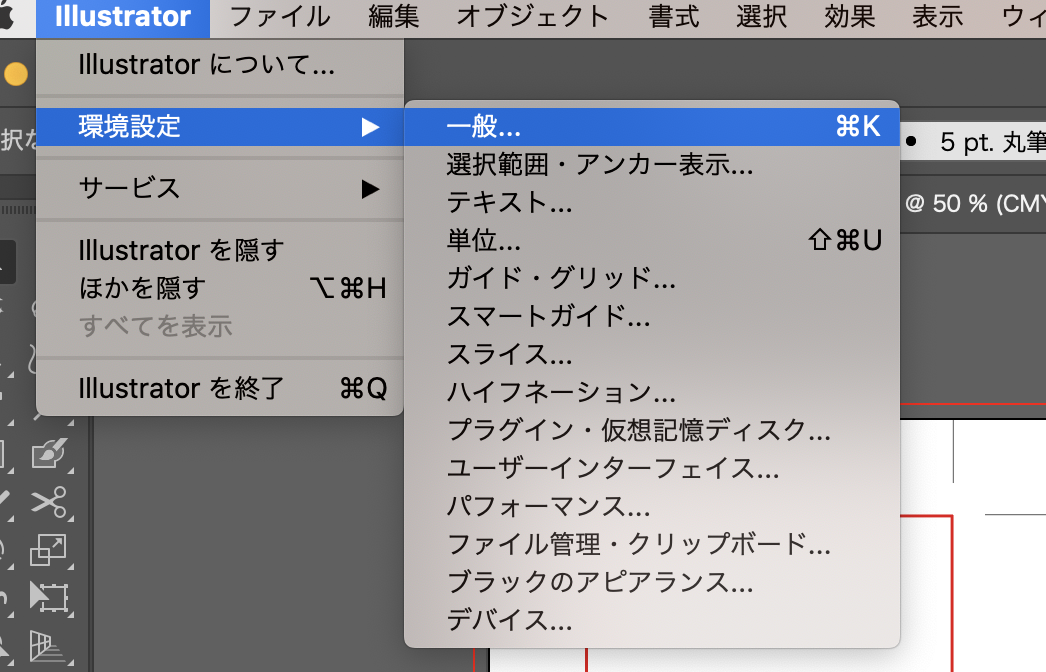1046x672 pixels.
Task: Choose Illustrator を隠す
Action: pyautogui.click(x=219, y=251)
